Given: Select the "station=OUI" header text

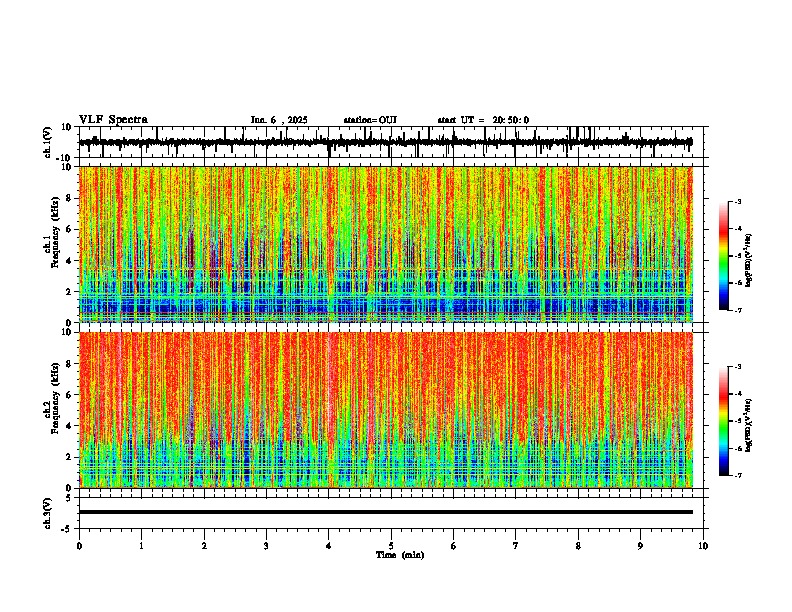Looking at the screenshot, I should (370, 120).
